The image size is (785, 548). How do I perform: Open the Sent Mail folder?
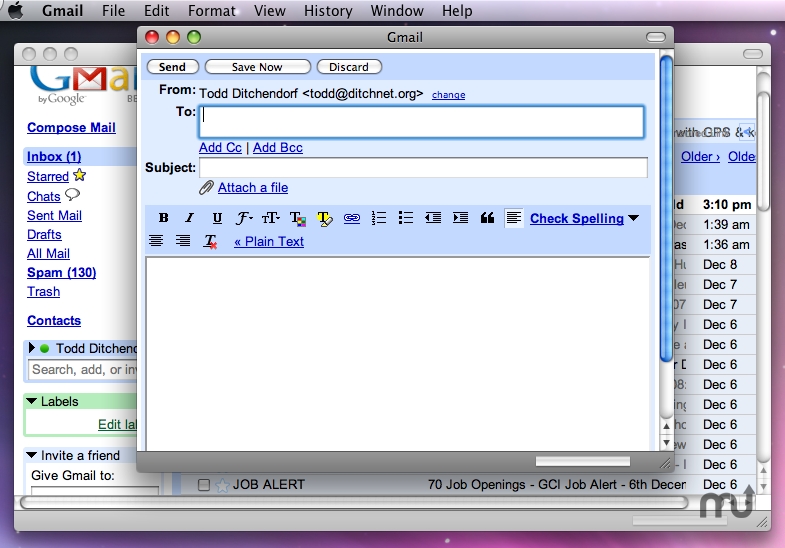click(54, 216)
